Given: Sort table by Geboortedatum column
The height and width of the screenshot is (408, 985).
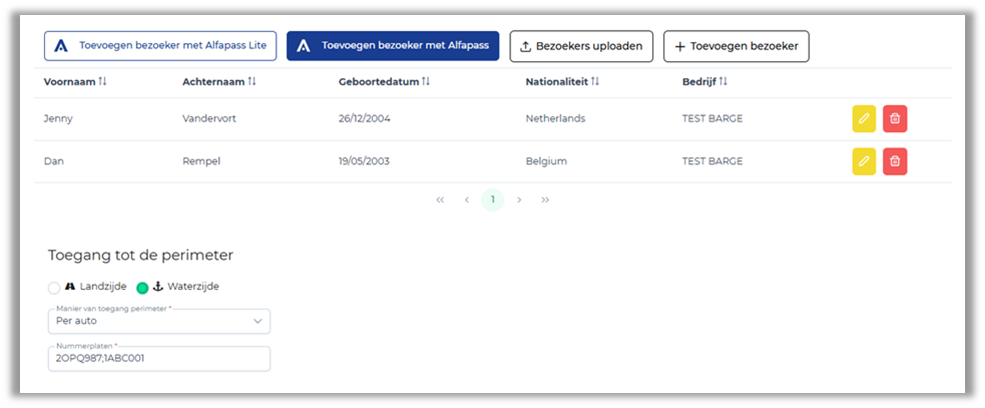Looking at the screenshot, I should [425, 81].
